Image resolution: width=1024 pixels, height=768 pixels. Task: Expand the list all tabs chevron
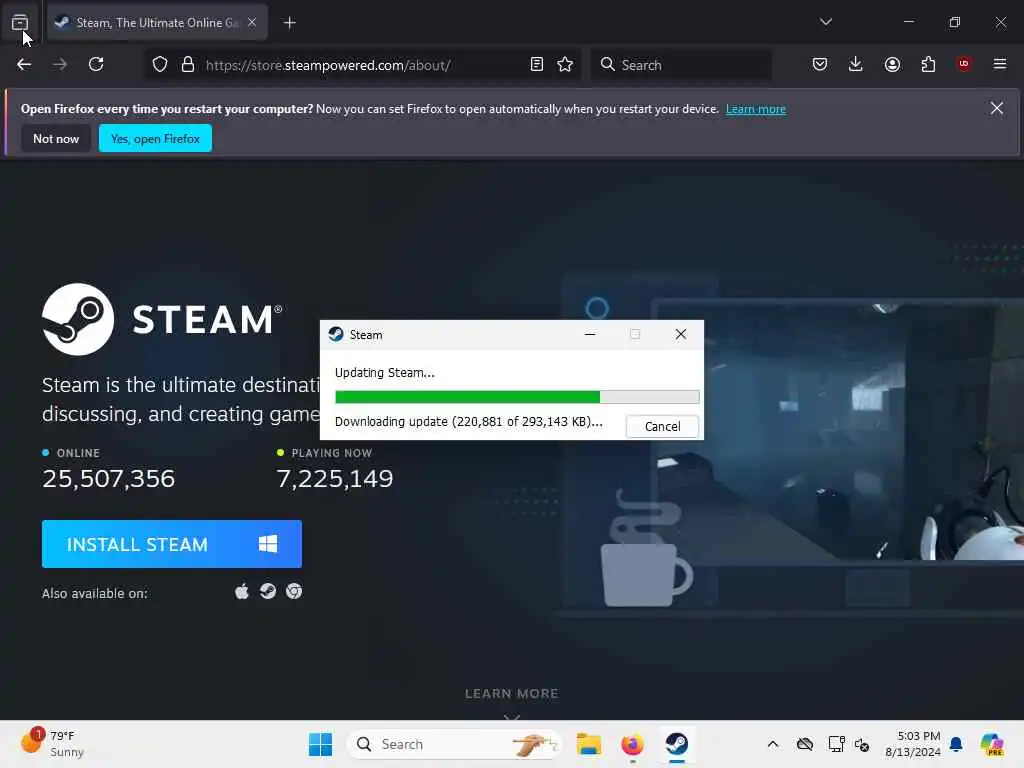(x=826, y=22)
